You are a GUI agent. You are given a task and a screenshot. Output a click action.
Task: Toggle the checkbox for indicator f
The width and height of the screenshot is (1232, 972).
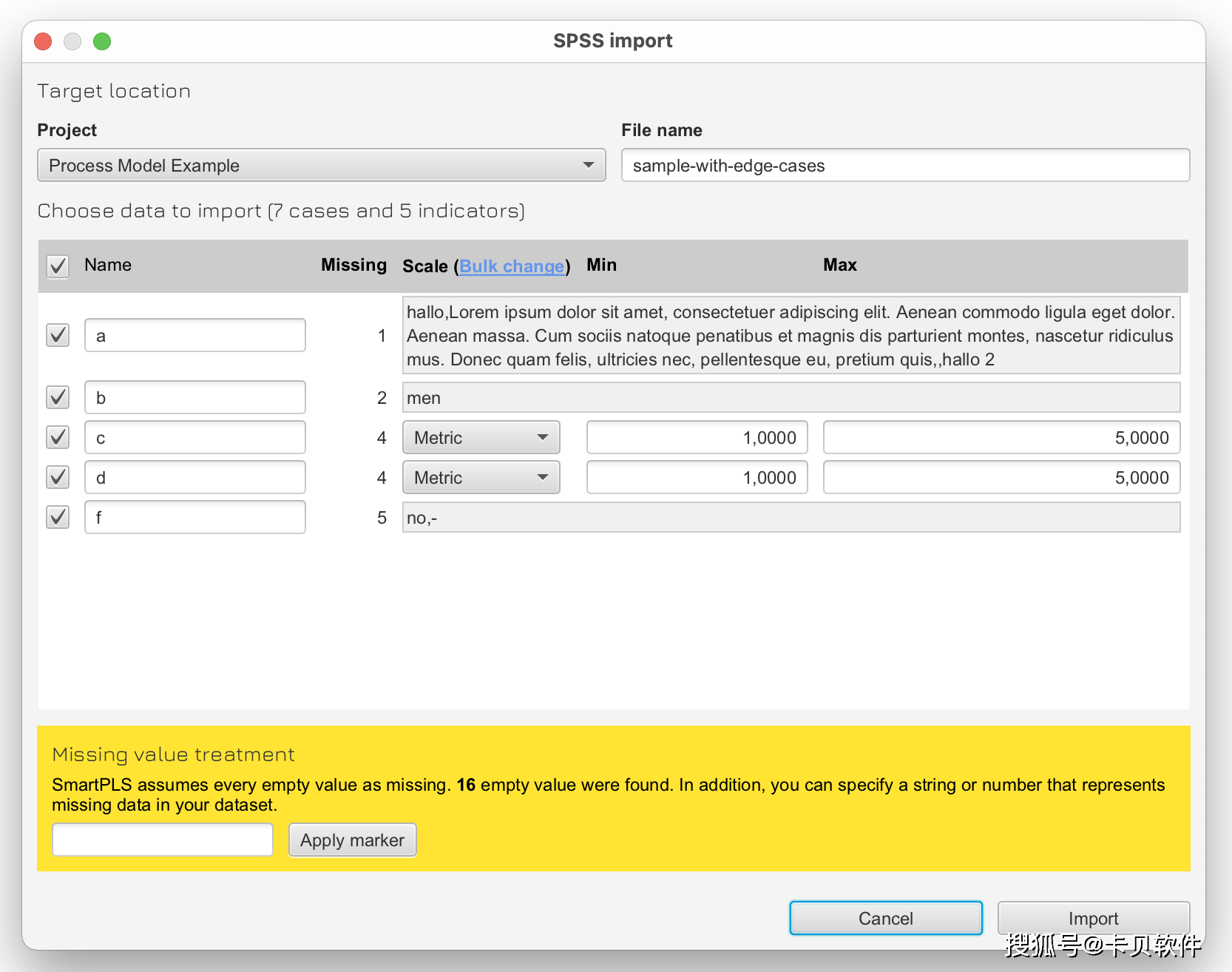pos(58,517)
